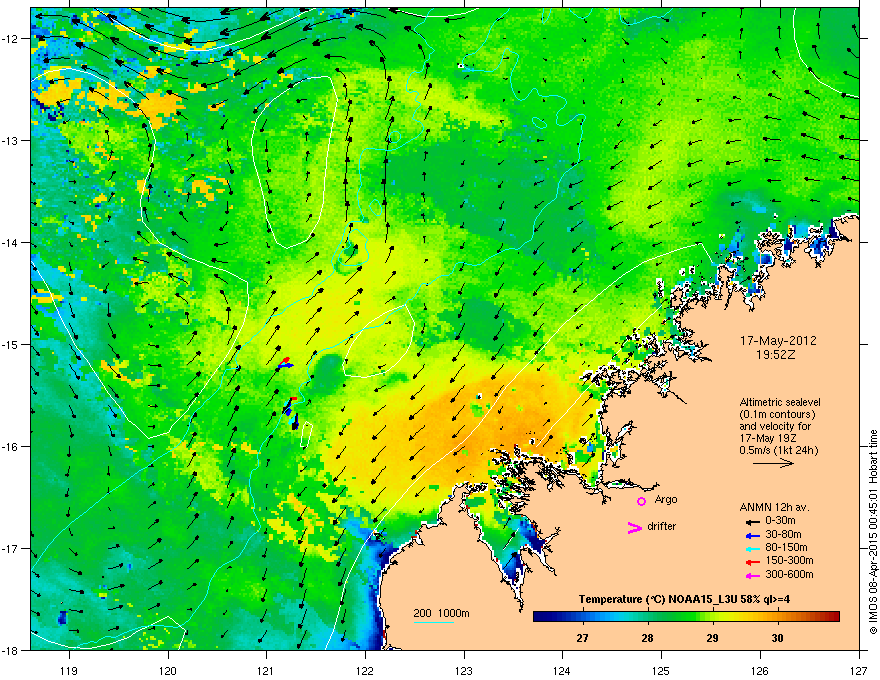880x680 pixels.
Task: Click the magenta 300-600m arrow legend symbol
Action: 753,575
